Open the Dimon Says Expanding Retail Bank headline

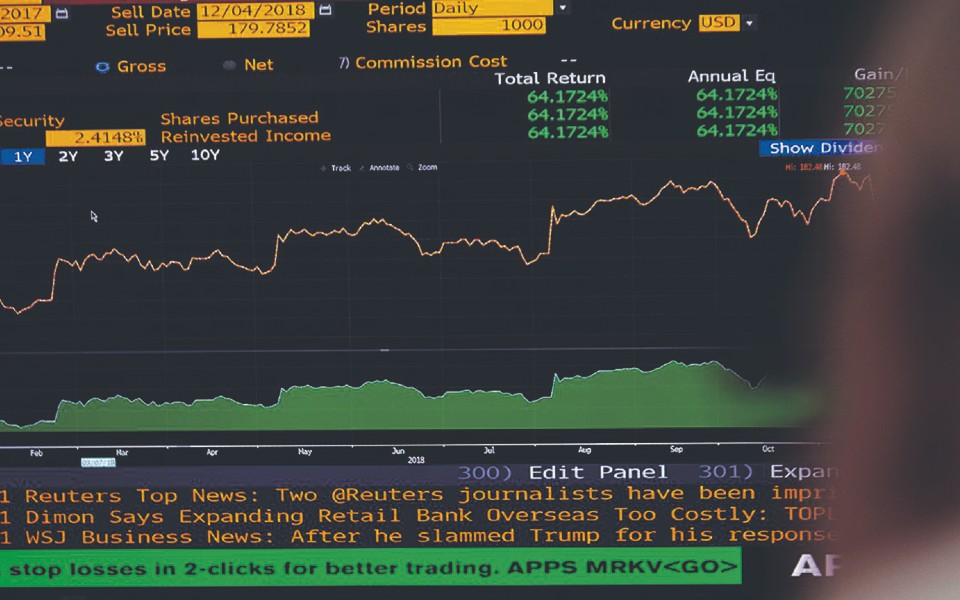(418, 515)
